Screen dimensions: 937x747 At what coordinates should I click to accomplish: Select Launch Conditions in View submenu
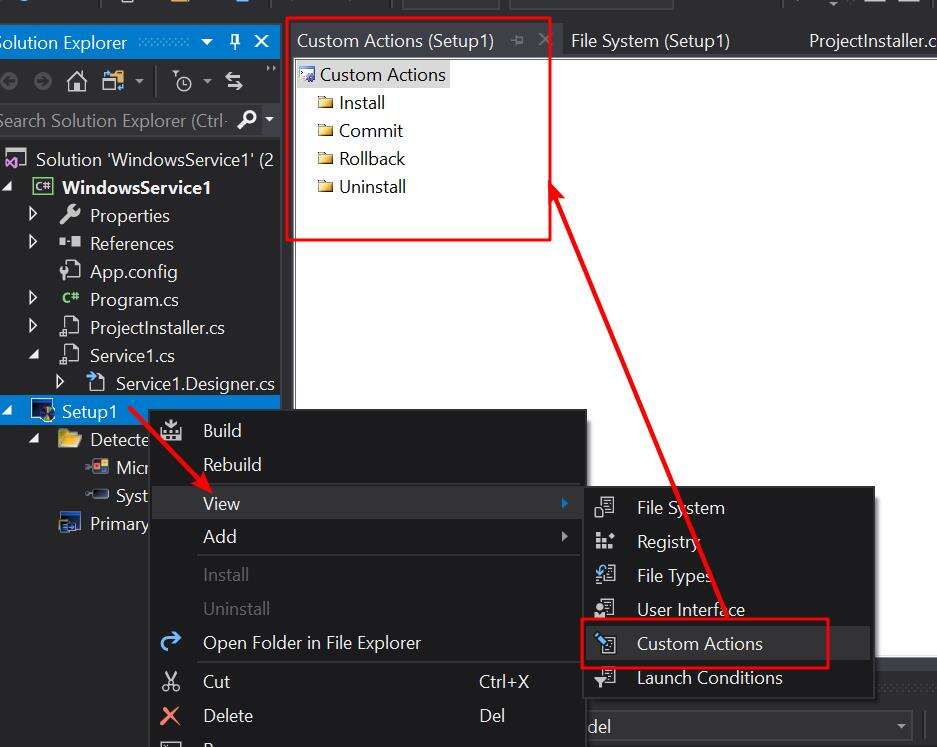coord(727,677)
